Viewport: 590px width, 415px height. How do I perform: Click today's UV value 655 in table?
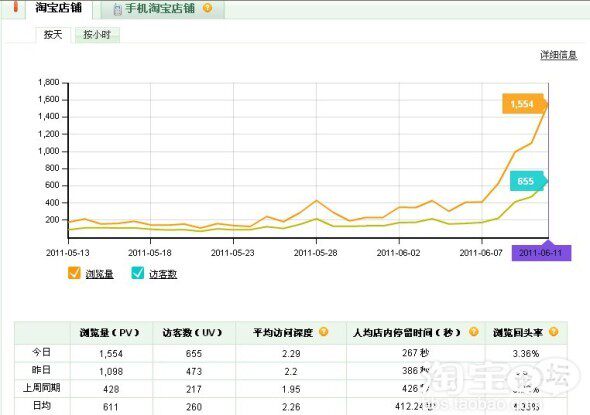[x=194, y=354]
